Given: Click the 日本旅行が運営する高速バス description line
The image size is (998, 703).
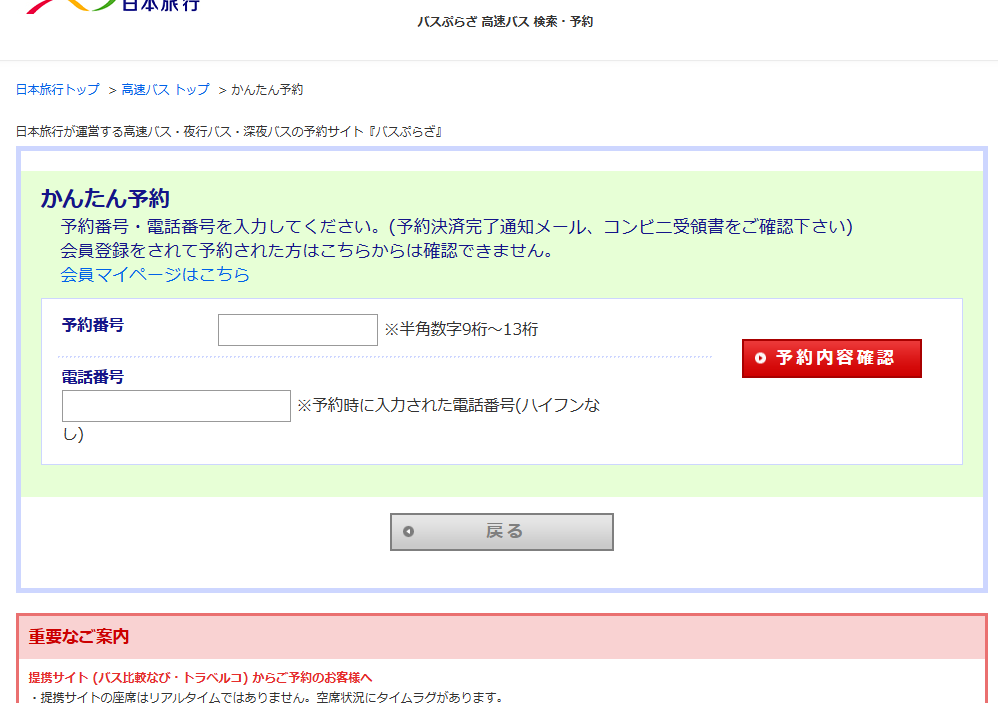Looking at the screenshot, I should pyautogui.click(x=228, y=132).
